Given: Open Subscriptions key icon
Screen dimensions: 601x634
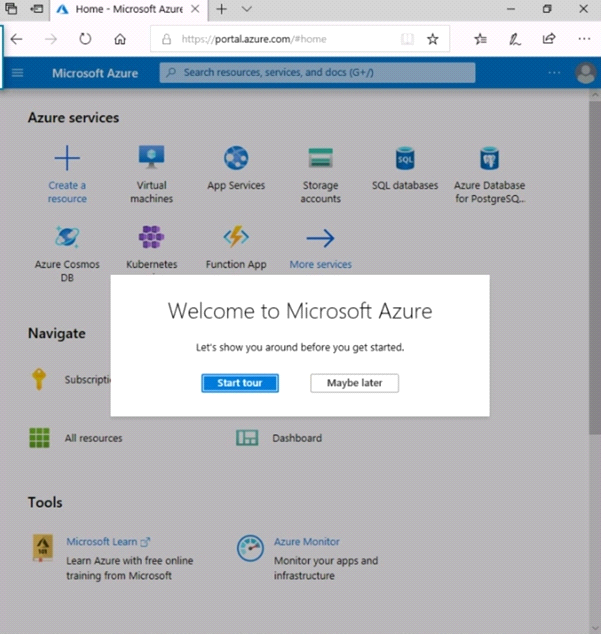Looking at the screenshot, I should pyautogui.click(x=39, y=379).
